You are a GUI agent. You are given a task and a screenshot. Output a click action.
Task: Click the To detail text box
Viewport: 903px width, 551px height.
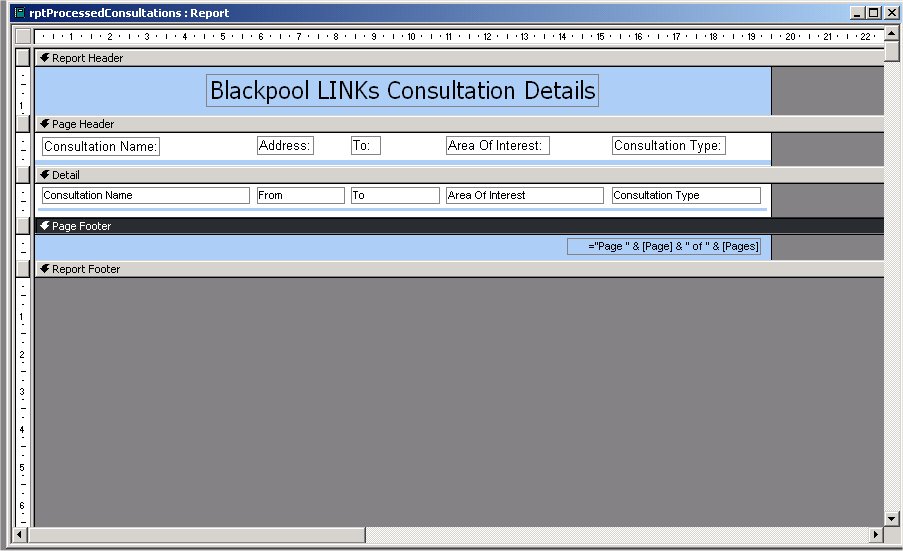pyautogui.click(x=396, y=195)
